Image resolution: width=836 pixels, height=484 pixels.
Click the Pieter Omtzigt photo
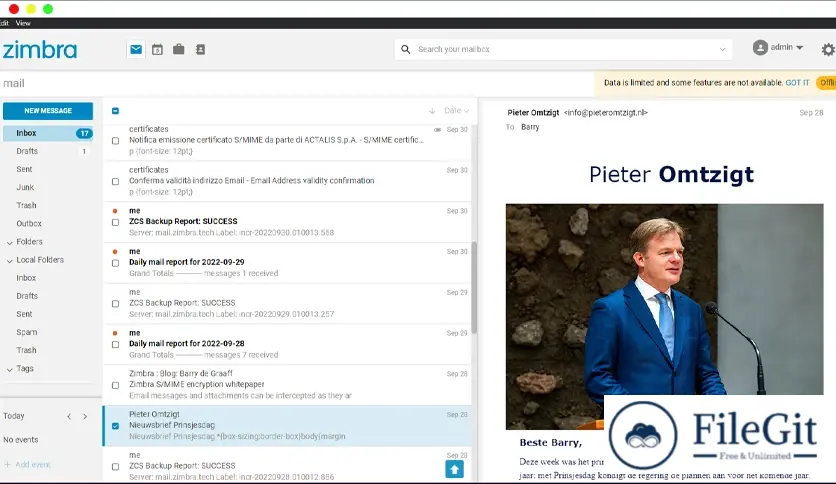click(x=664, y=316)
